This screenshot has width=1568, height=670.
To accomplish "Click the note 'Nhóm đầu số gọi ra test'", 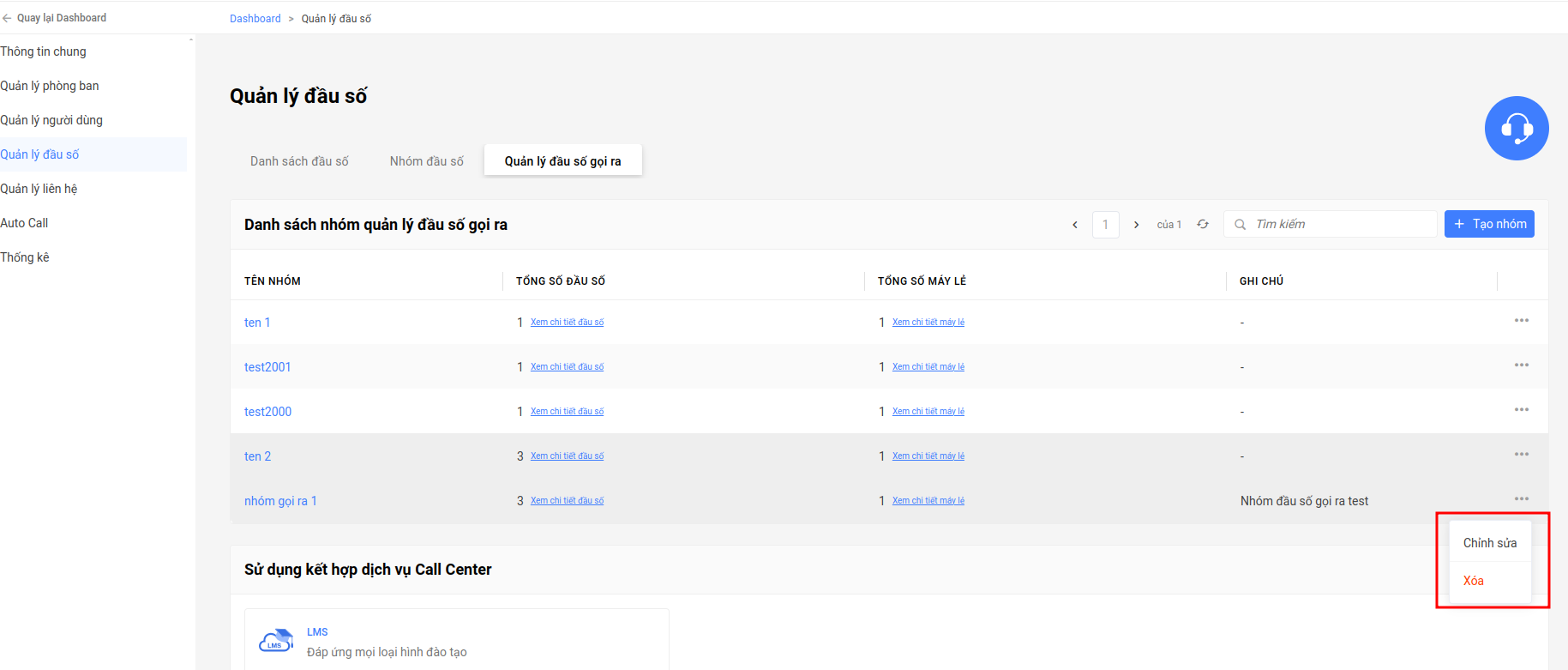I will (x=1304, y=501).
